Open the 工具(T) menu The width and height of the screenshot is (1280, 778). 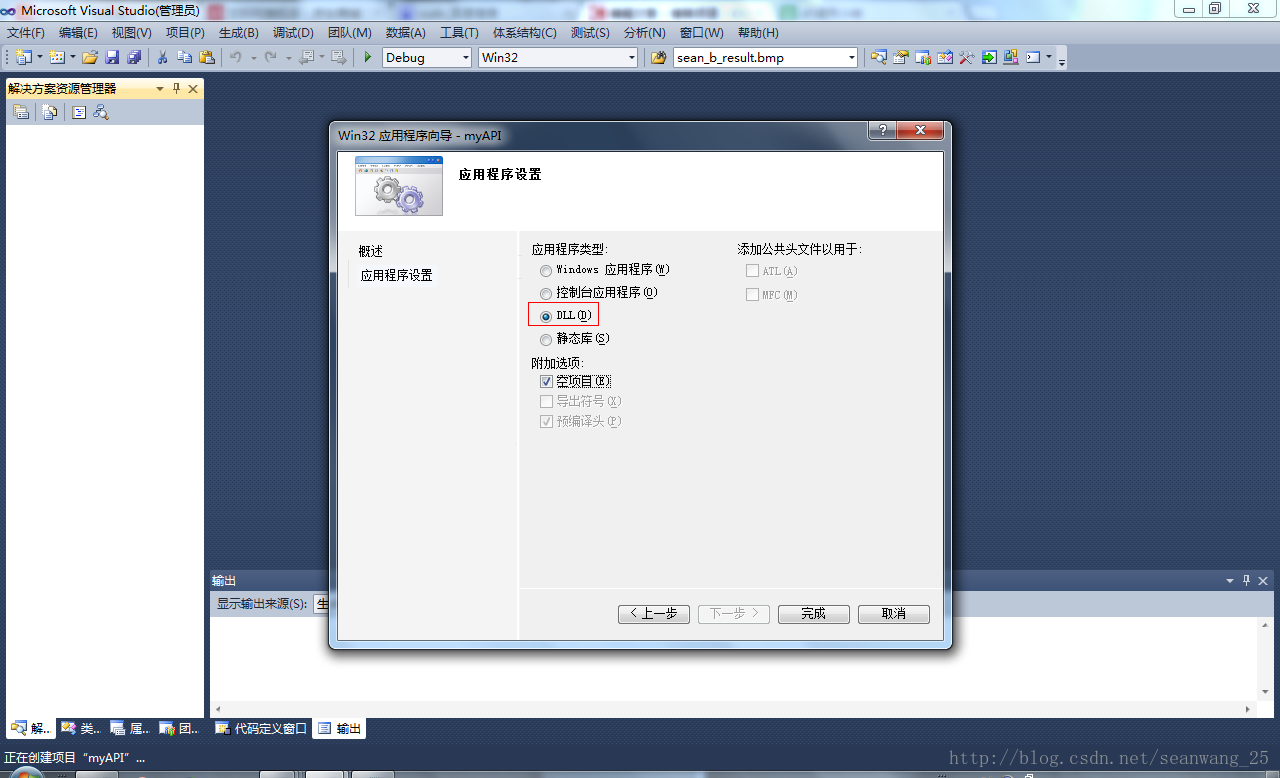[459, 33]
